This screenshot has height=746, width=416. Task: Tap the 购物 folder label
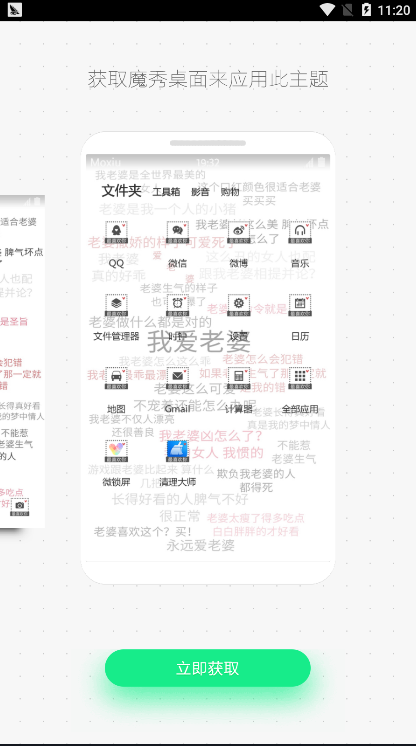[x=230, y=192]
